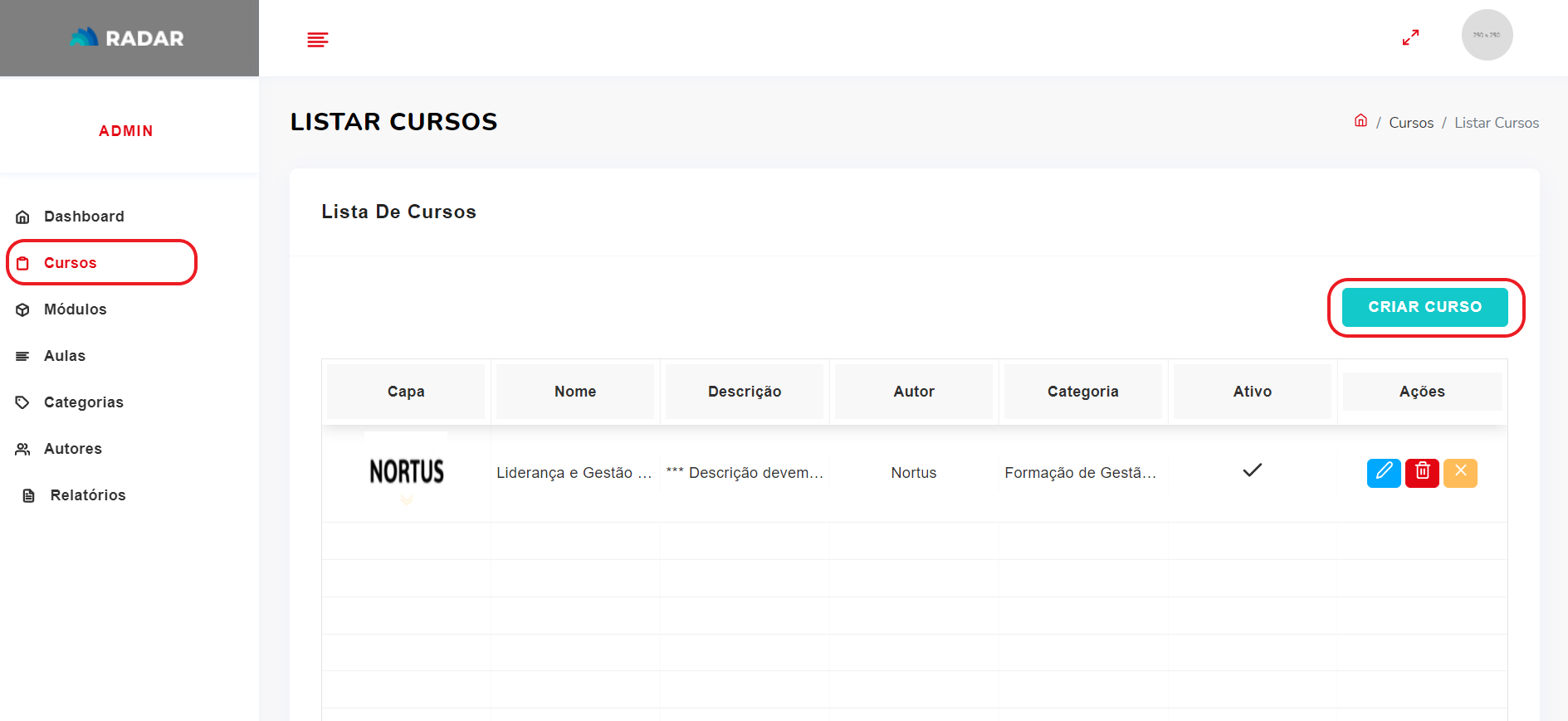Click the RADAR logo
1568x721 pixels.
pos(129,38)
